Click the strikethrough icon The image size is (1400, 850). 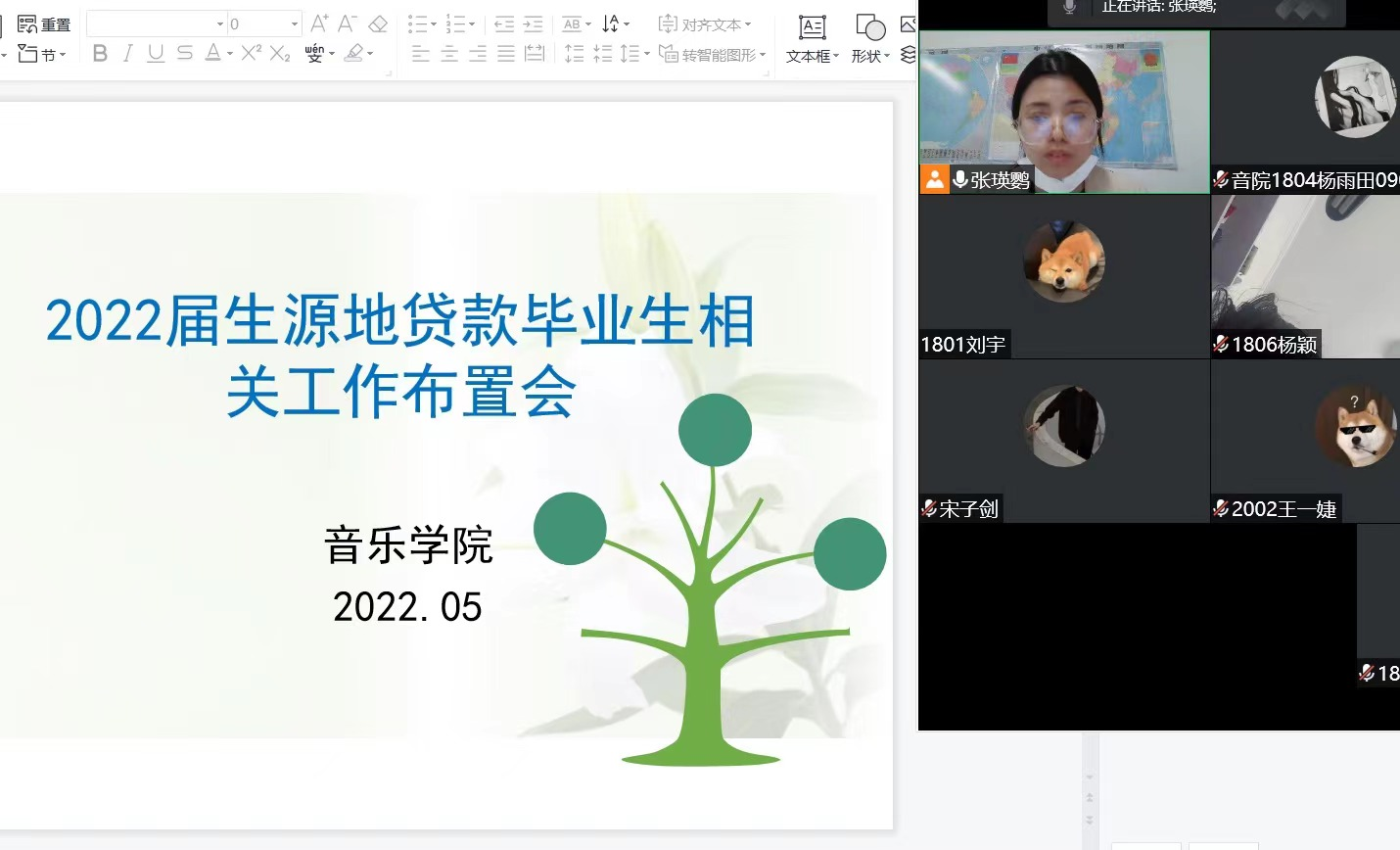coord(185,54)
